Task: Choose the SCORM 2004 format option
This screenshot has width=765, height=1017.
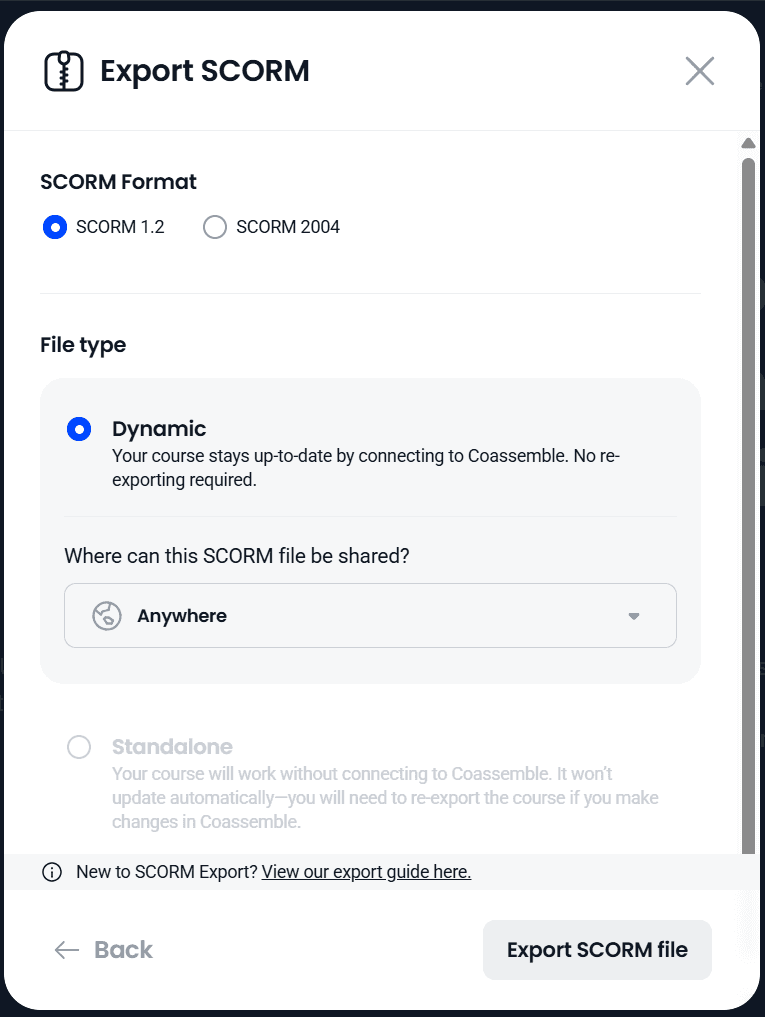Action: coord(215,227)
